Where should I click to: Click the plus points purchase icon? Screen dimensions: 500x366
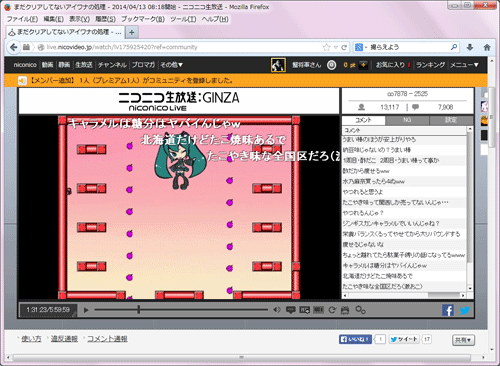363,65
